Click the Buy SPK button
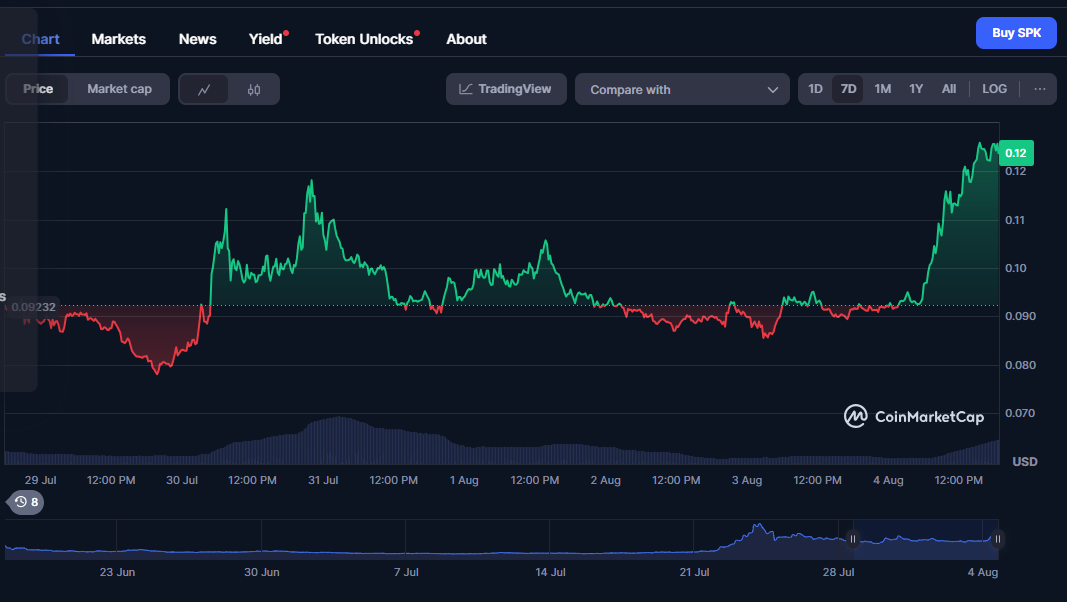1067x602 pixels. click(1016, 32)
